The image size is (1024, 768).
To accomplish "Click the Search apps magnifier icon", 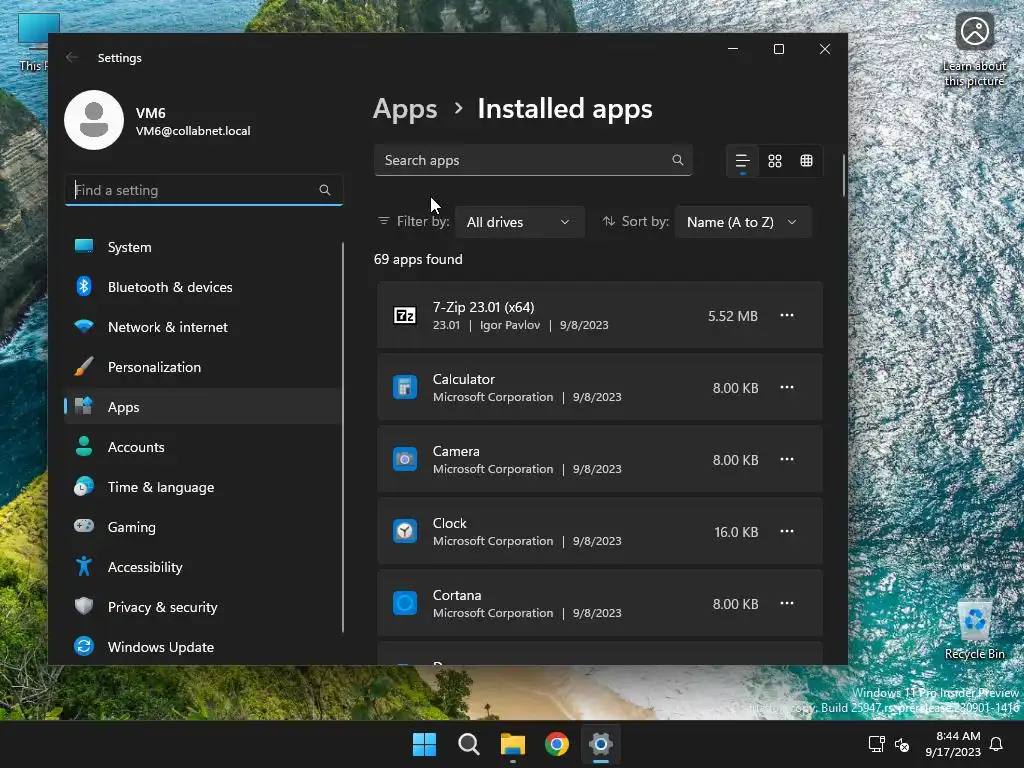I will pos(677,160).
